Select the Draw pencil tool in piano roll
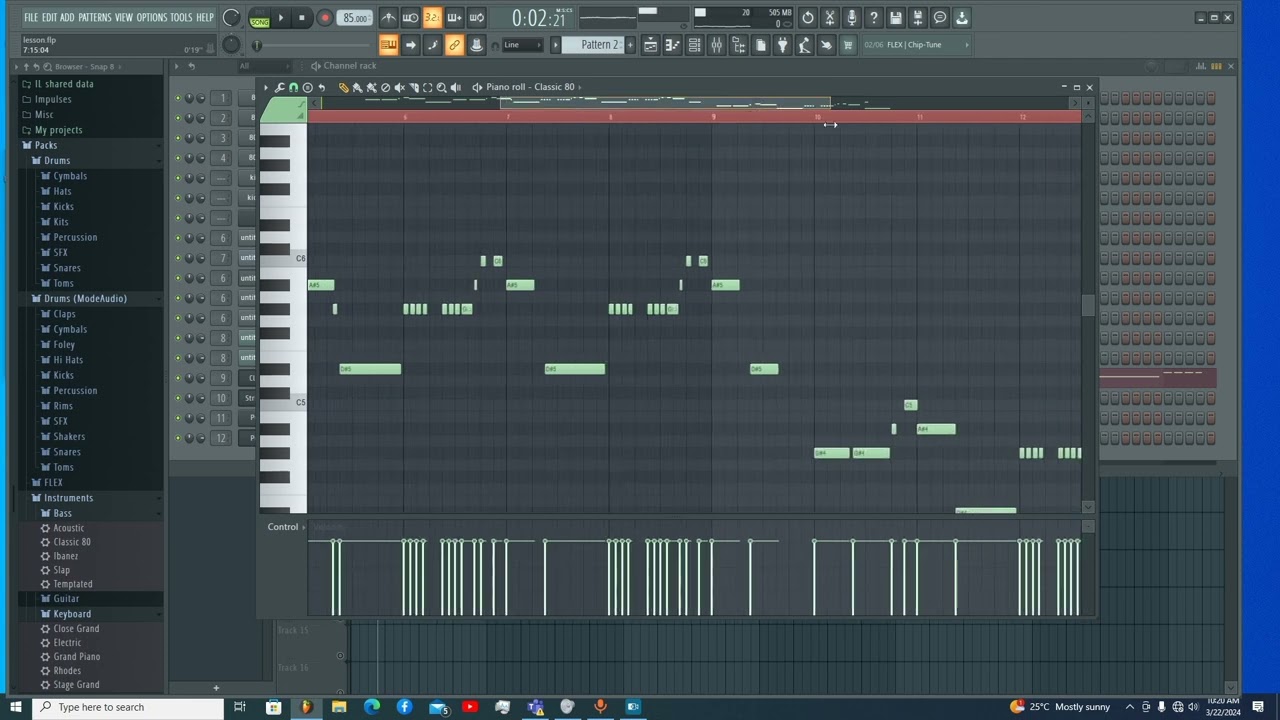Image resolution: width=1280 pixels, height=720 pixels. tap(343, 88)
